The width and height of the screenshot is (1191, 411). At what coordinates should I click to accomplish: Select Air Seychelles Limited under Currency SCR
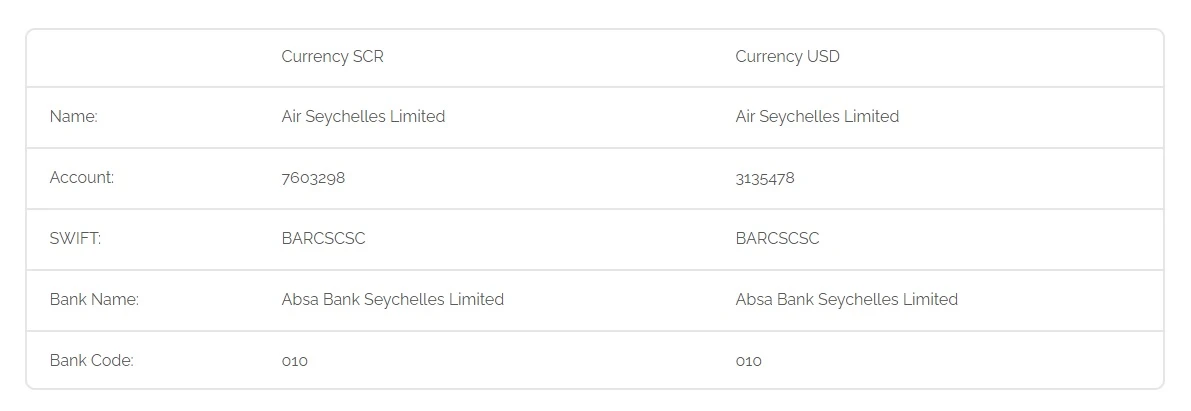363,117
